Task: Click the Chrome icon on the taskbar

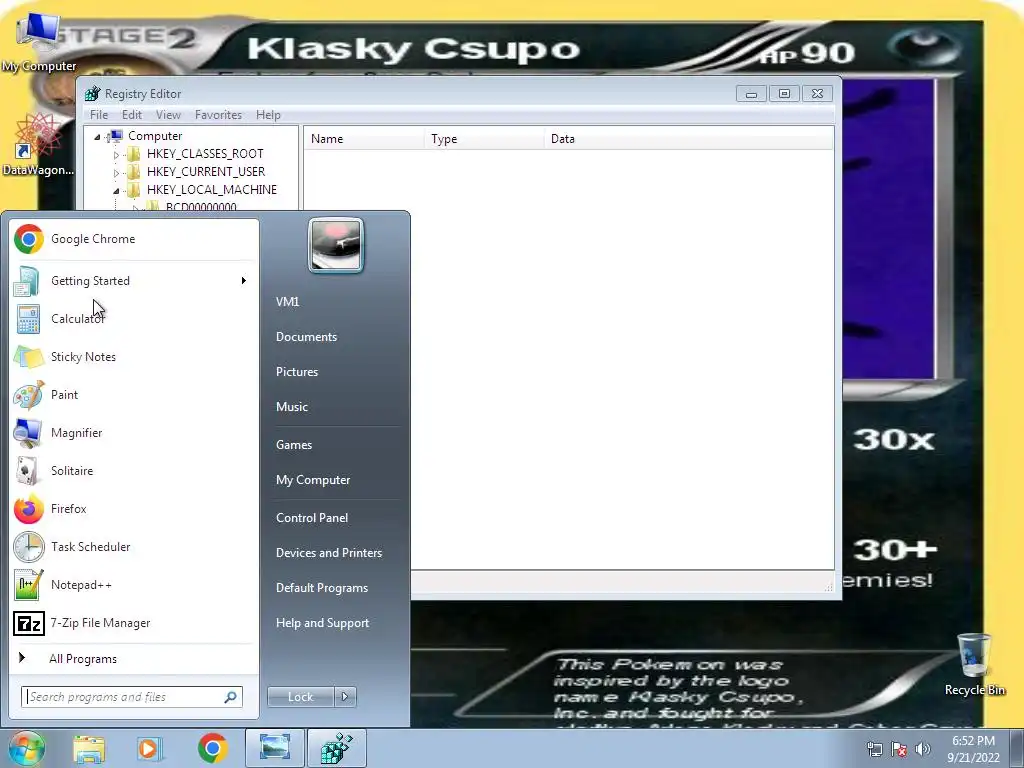Action: coord(212,748)
